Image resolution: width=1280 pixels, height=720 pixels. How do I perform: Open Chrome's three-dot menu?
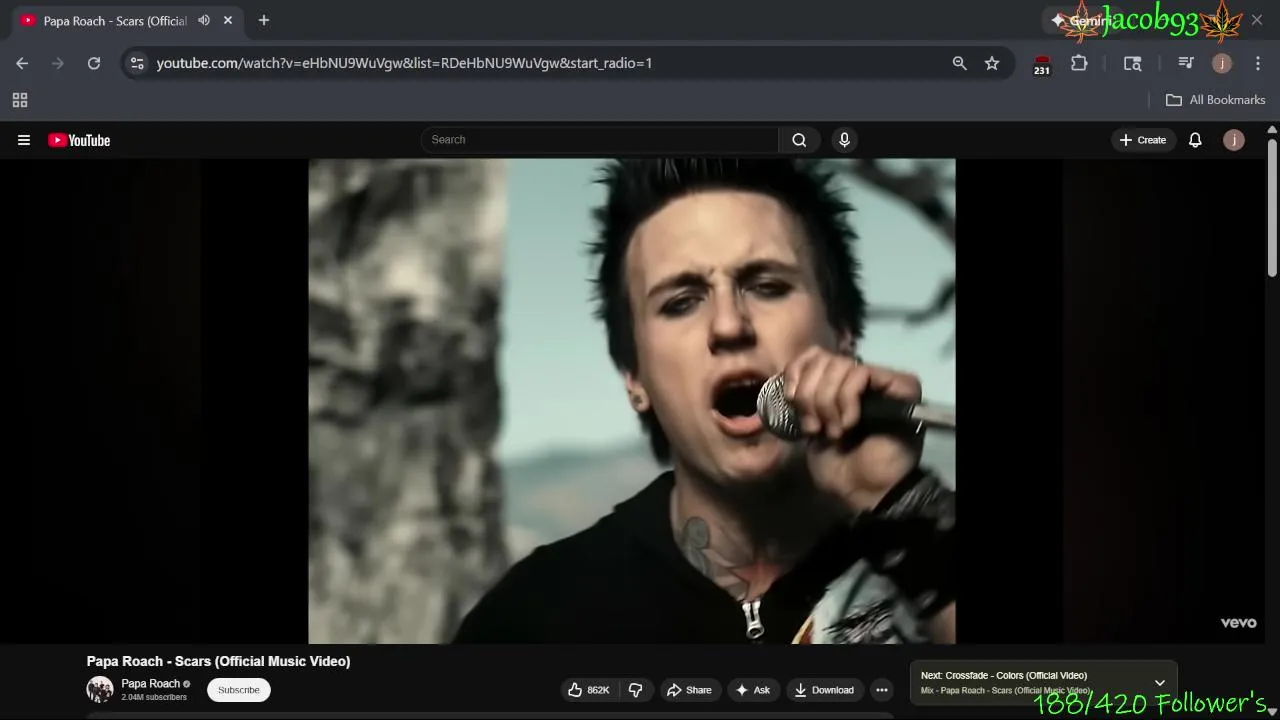[1258, 63]
